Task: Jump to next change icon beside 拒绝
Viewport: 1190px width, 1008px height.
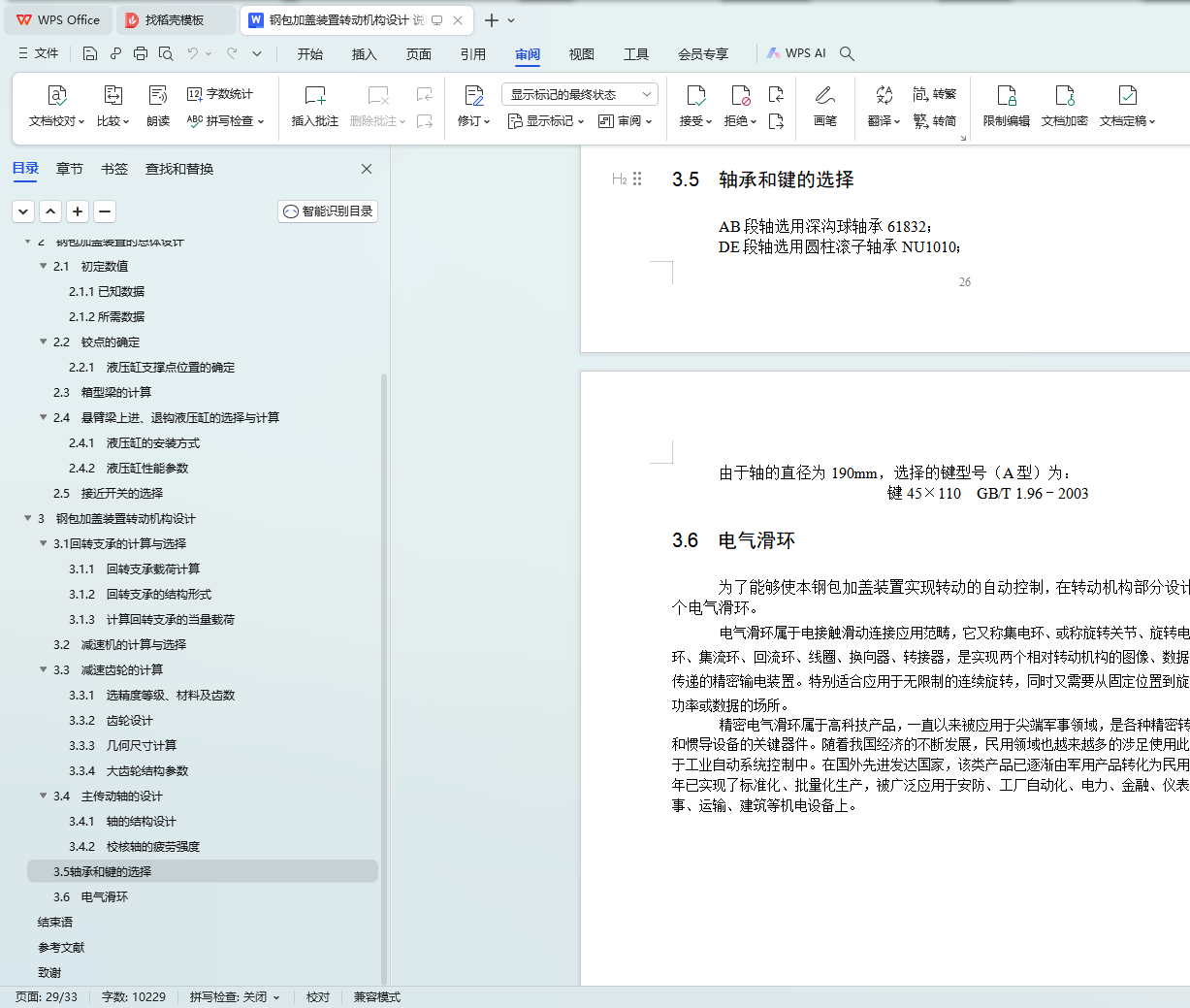Action: (776, 121)
